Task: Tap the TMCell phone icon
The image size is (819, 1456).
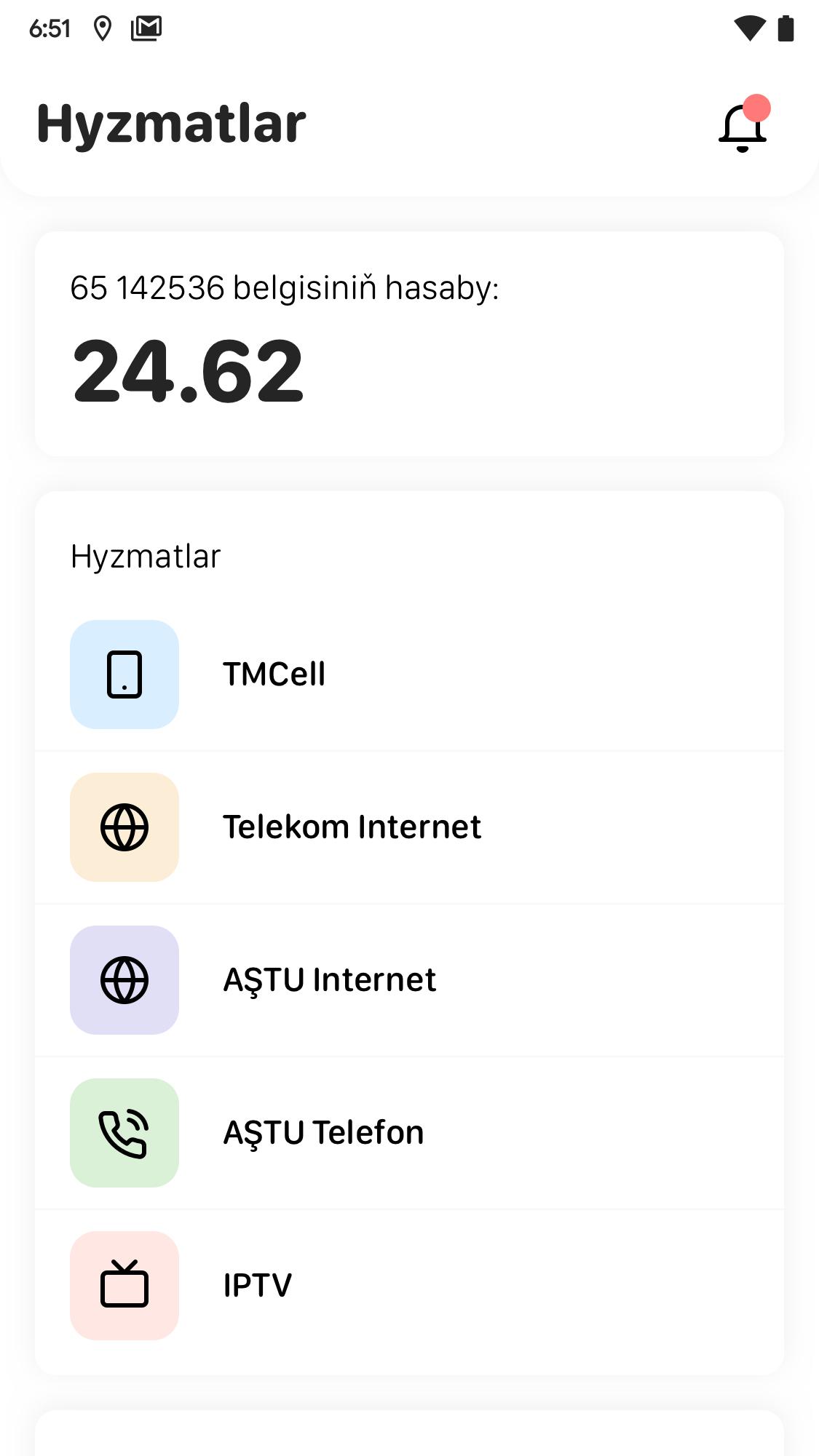Action: pos(124,675)
